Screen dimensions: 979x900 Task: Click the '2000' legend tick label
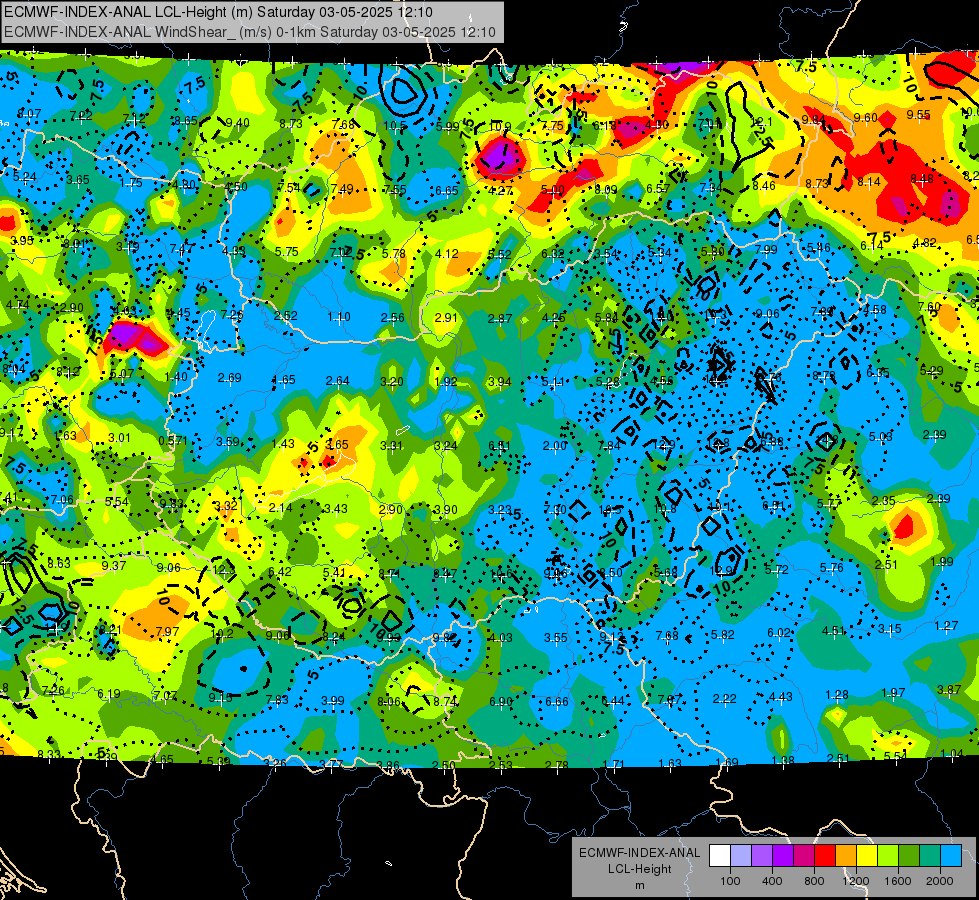click(x=939, y=881)
